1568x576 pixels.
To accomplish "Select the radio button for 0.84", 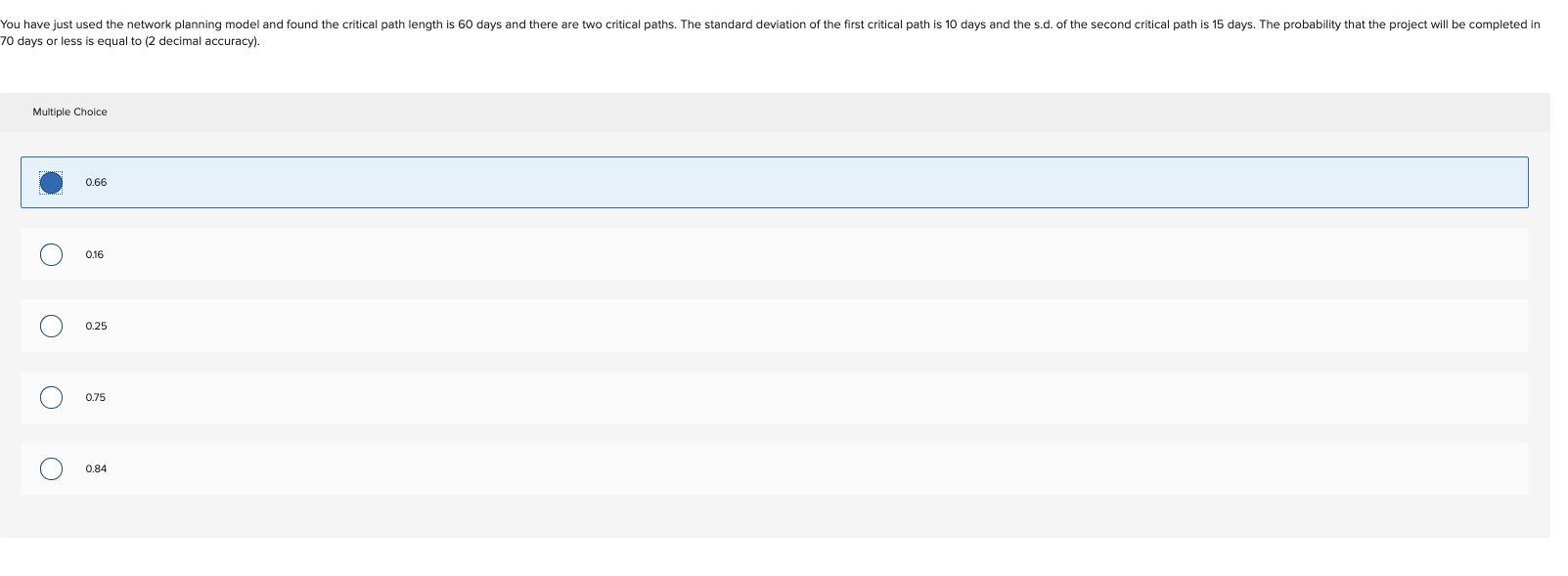I will (x=51, y=468).
